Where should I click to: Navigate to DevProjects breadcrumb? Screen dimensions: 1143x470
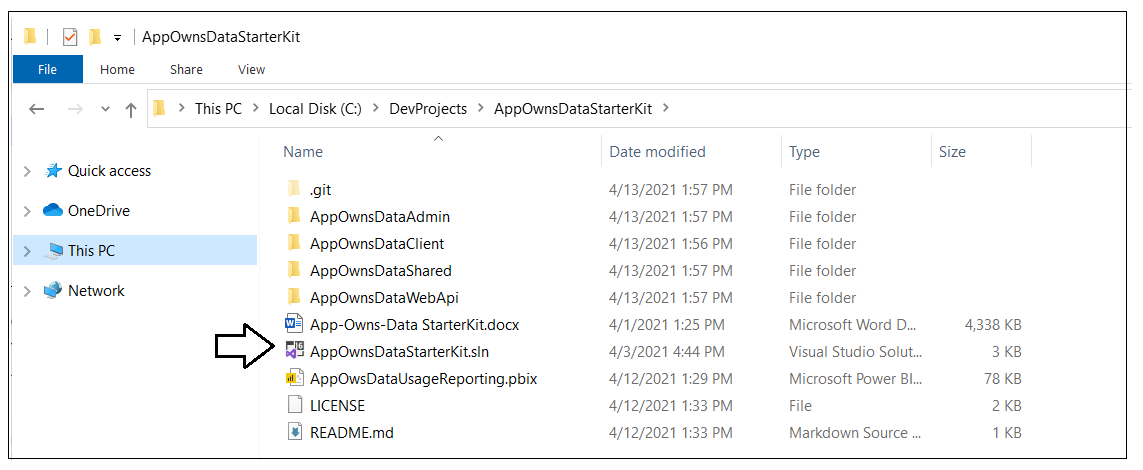click(428, 109)
